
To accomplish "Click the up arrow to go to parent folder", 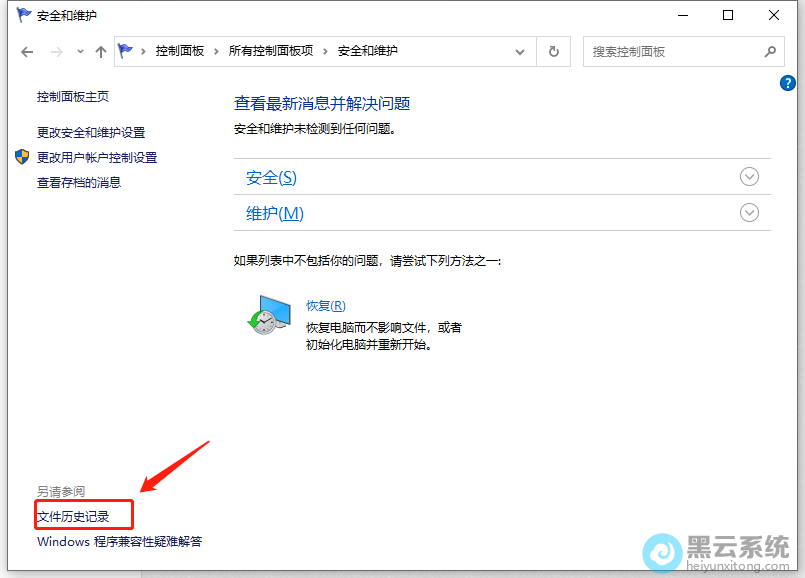I will point(100,51).
